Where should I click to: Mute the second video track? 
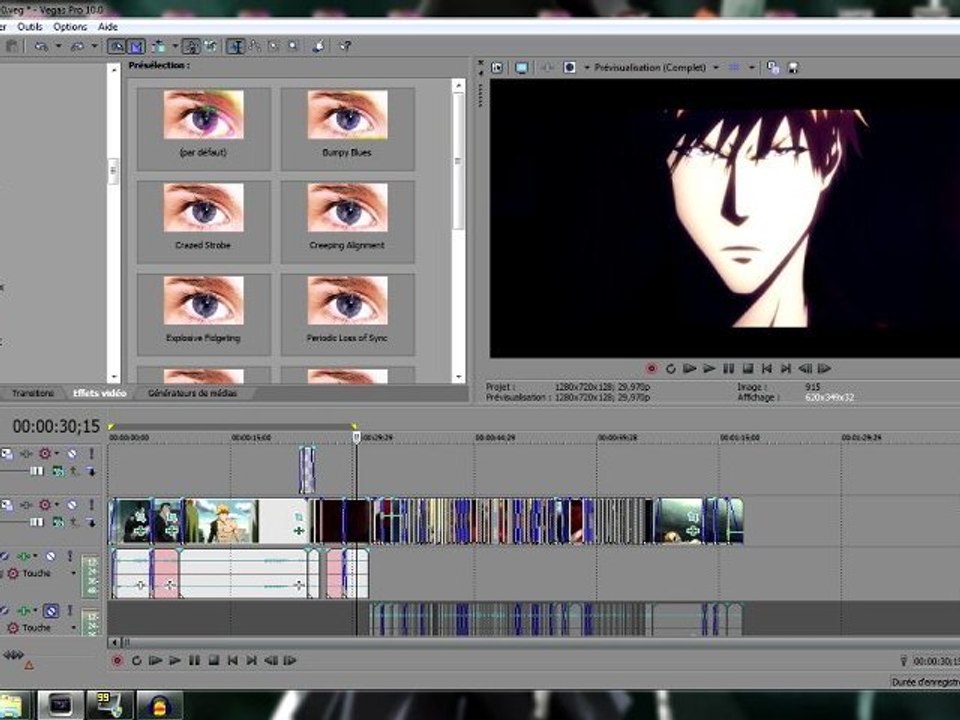point(72,504)
